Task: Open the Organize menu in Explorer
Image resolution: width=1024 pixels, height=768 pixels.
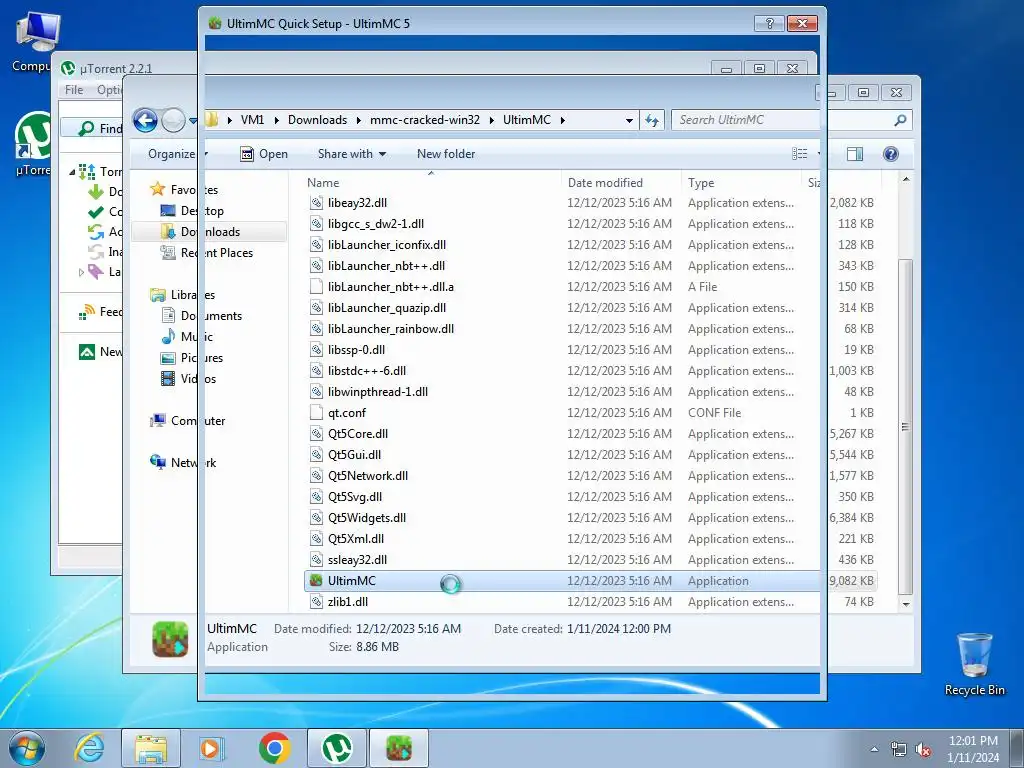Action: click(x=176, y=154)
